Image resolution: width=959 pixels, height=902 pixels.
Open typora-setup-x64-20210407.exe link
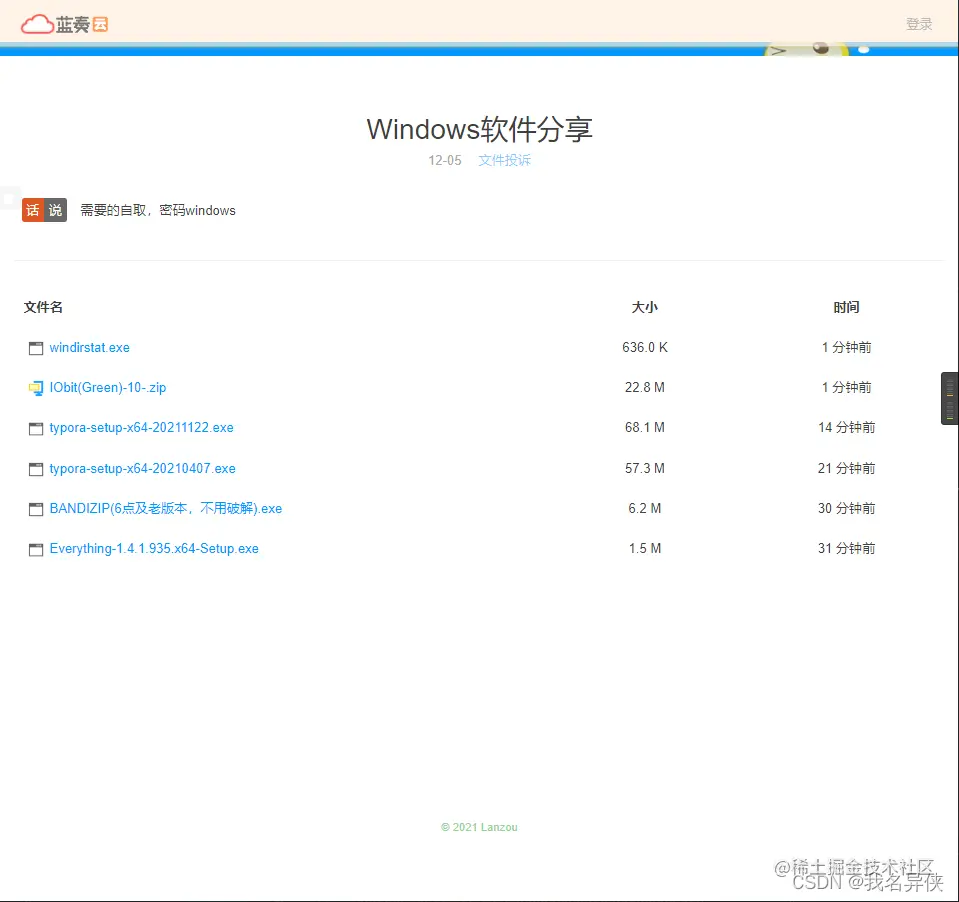pos(143,468)
